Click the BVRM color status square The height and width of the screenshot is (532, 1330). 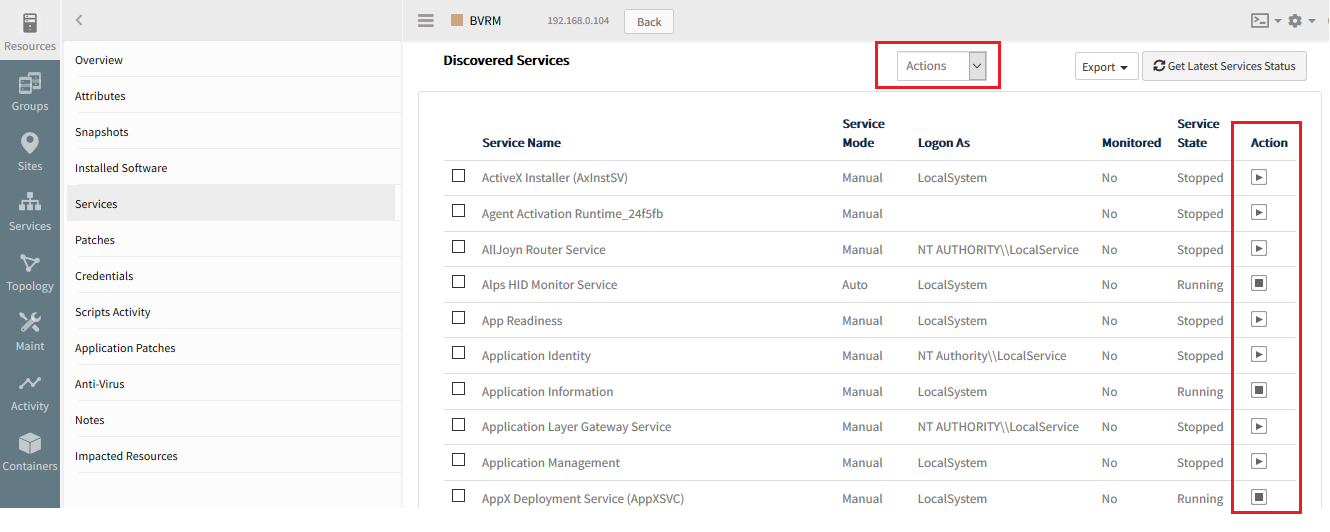point(457,20)
